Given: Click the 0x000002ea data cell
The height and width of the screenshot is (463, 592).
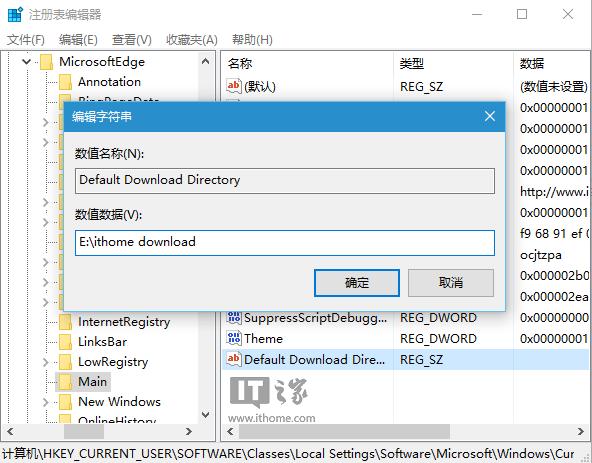Looking at the screenshot, I should (x=554, y=297).
